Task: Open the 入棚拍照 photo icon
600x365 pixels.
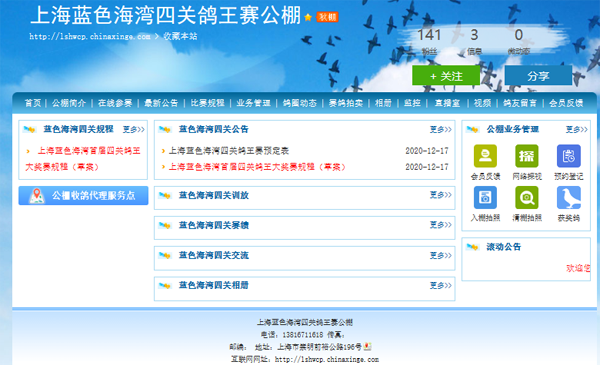Action: (x=485, y=197)
